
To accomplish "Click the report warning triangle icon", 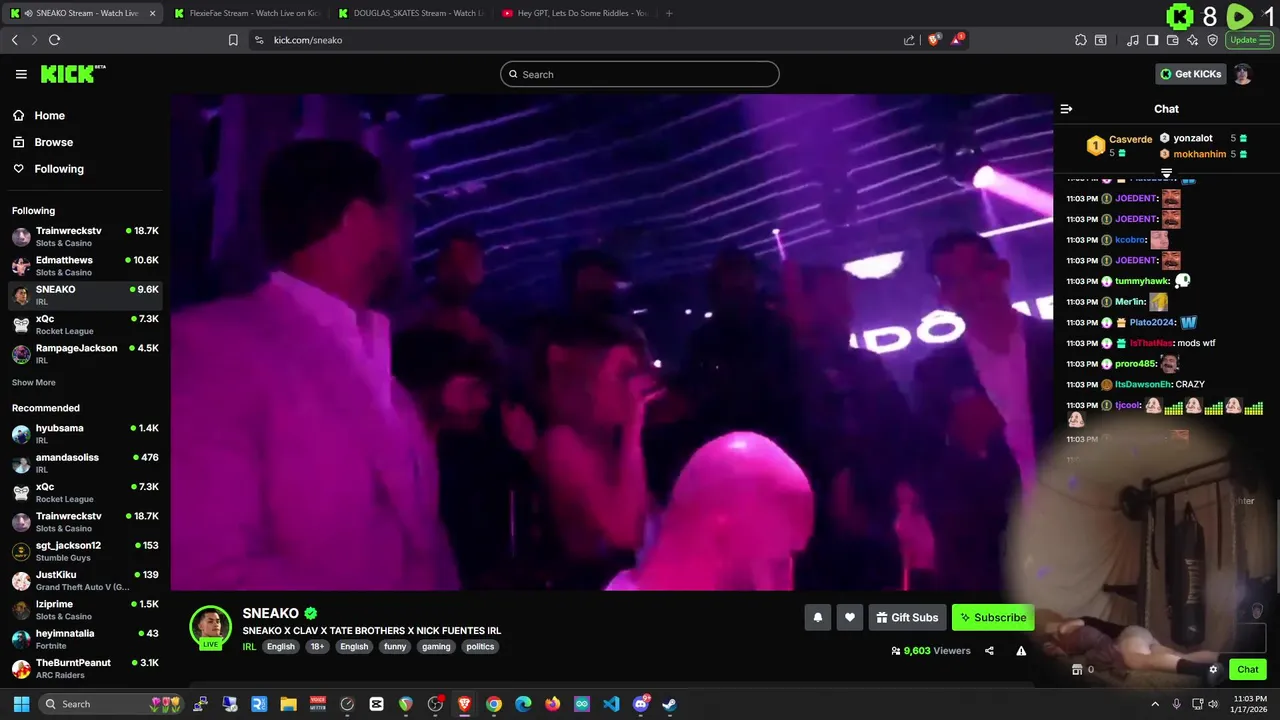I will [x=1021, y=651].
